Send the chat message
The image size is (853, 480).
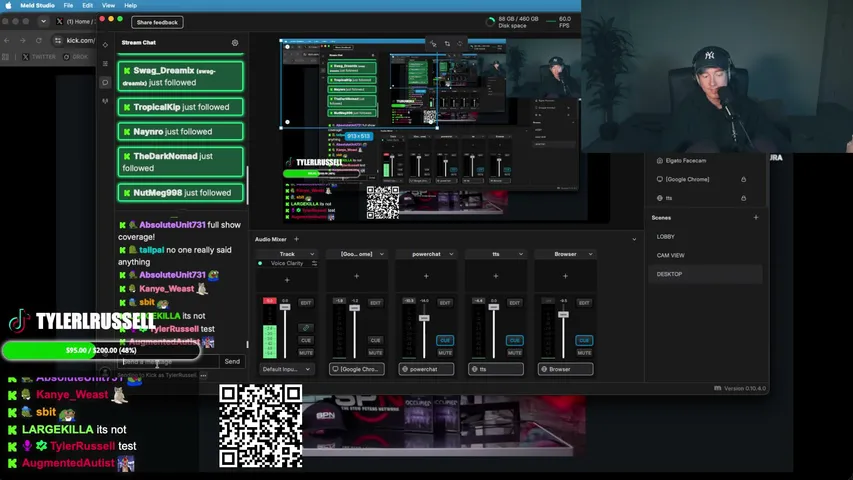(232, 361)
